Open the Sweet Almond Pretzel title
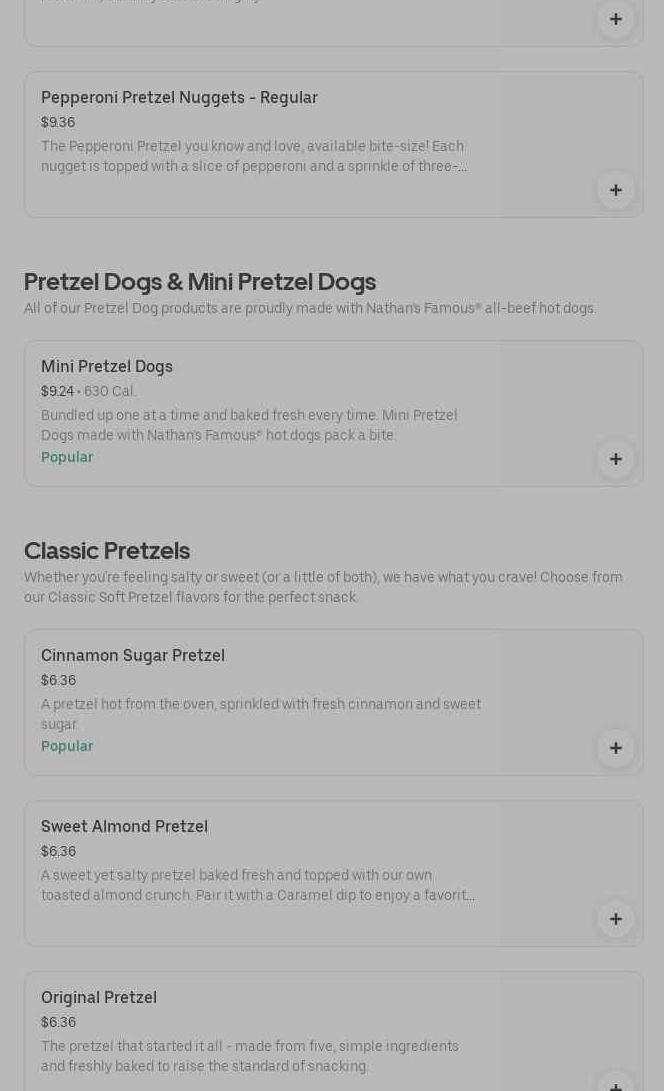Screen dimensions: 664x1091 coord(124,827)
